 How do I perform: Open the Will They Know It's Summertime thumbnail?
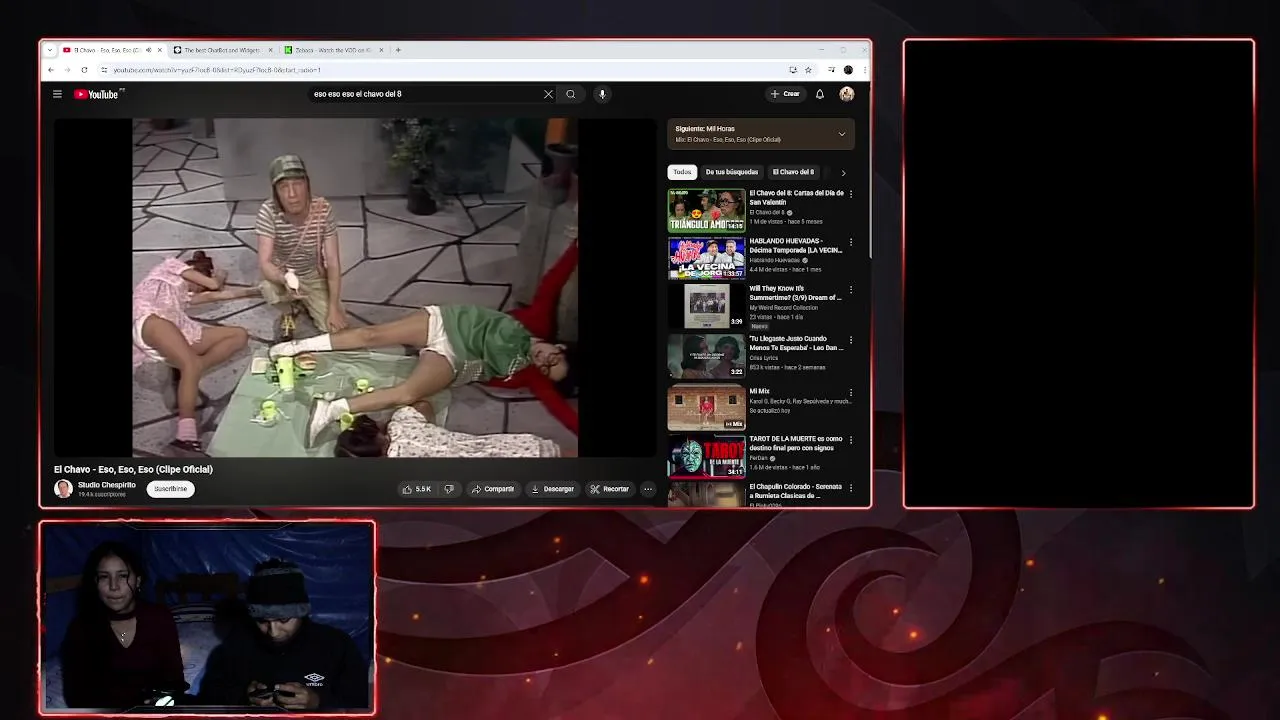click(707, 307)
